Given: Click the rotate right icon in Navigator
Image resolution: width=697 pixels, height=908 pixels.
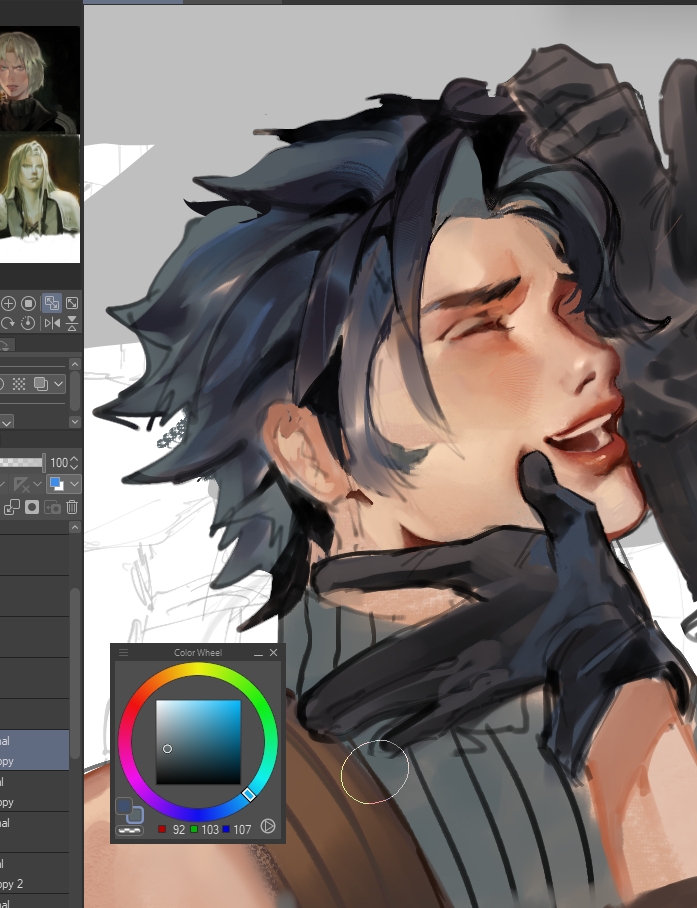Looking at the screenshot, I should tap(9, 323).
